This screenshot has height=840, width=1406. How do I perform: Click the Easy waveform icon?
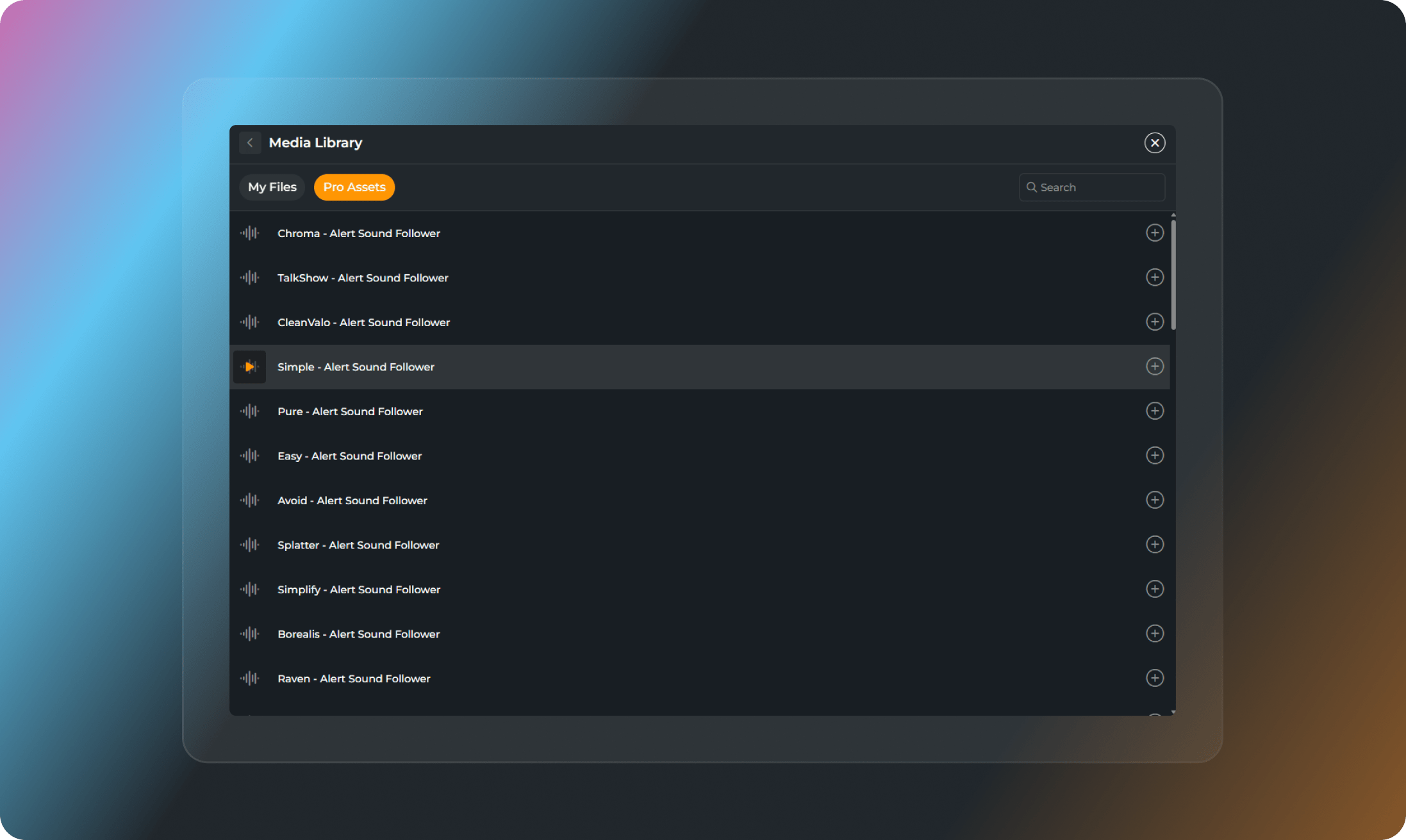249,456
